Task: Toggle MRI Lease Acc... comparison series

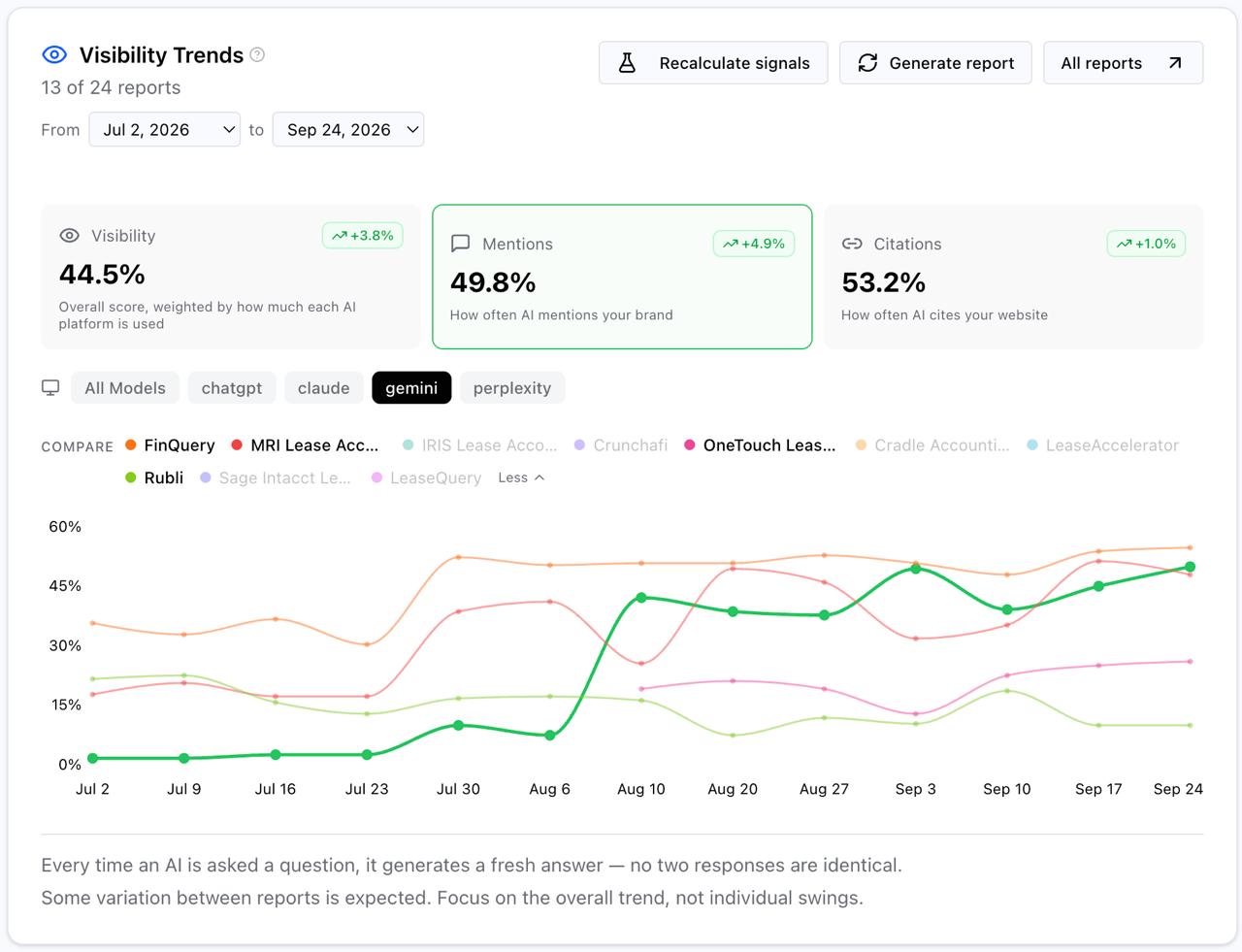Action: (305, 445)
